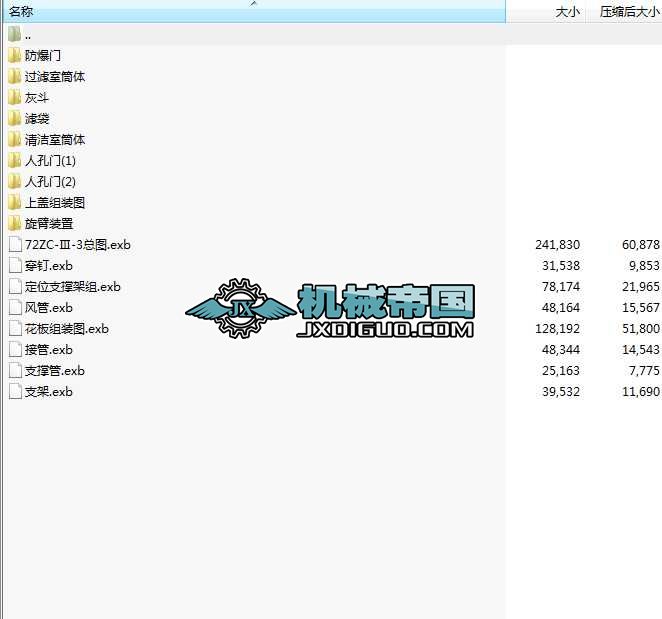662x619 pixels.
Task: Click size value 78,174
Action: tap(561, 287)
